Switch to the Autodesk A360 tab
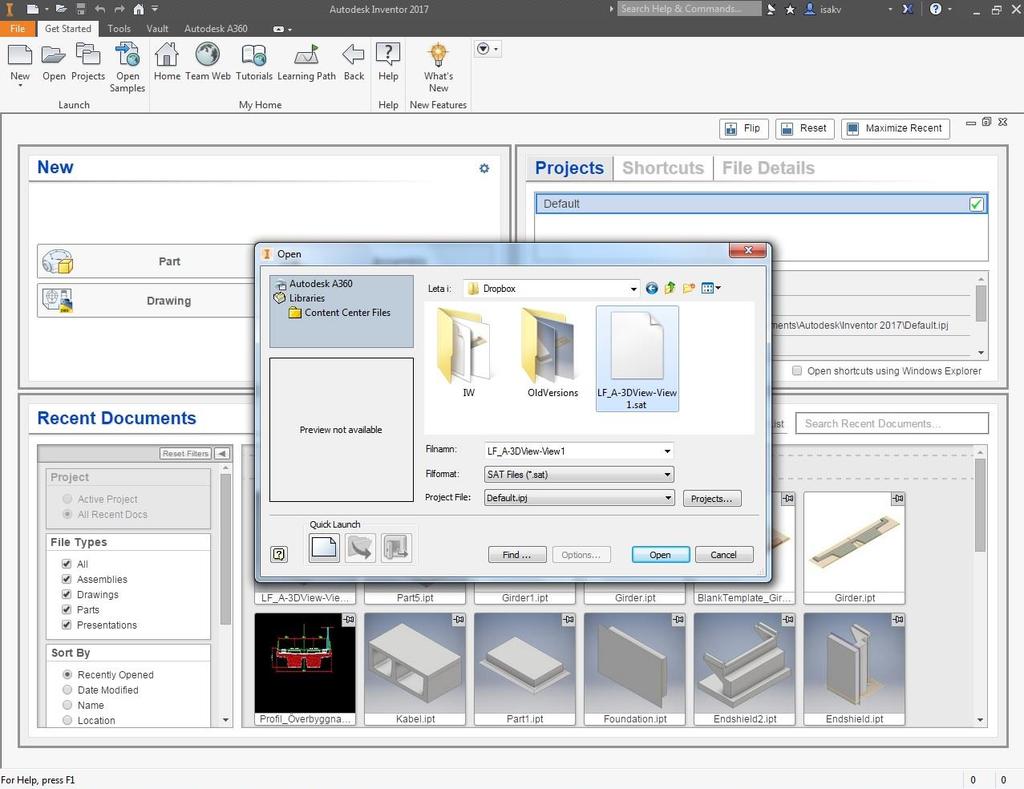The image size is (1024, 789). pos(216,29)
